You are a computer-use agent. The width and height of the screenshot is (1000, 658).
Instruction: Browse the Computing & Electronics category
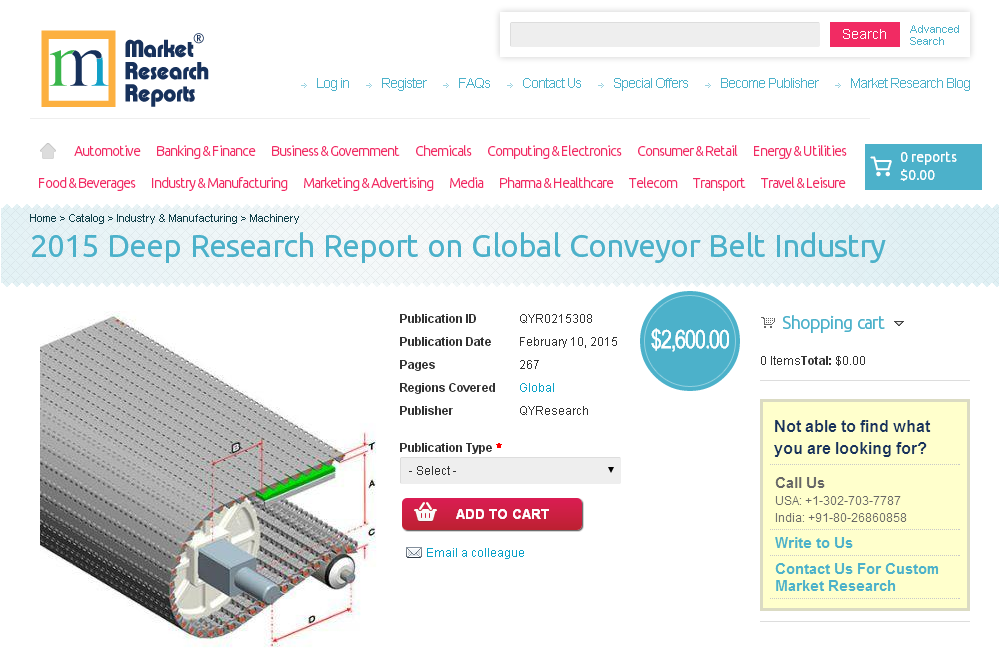[554, 150]
